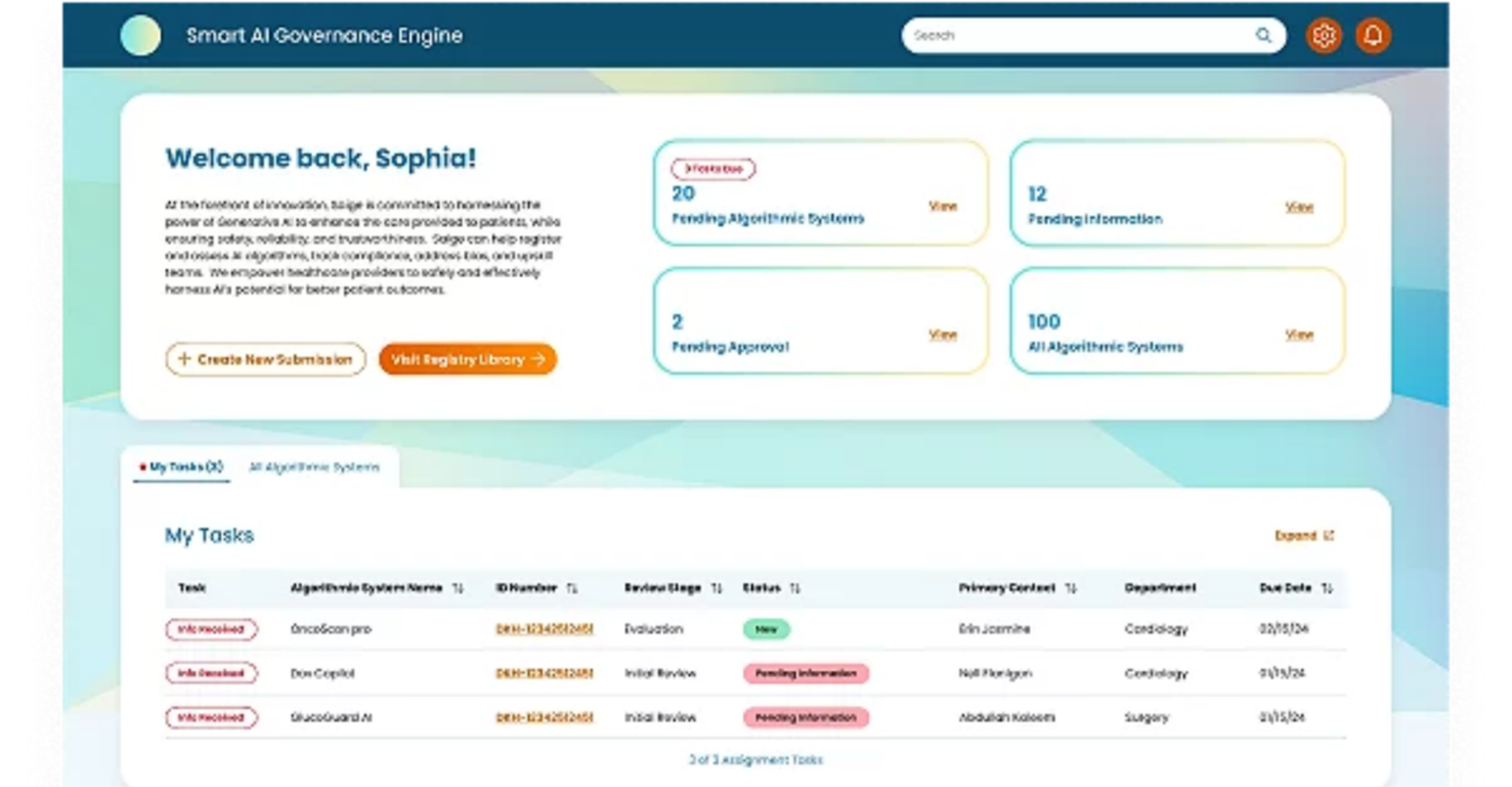
Task: Click View on All Algorithmic Systems card
Action: [x=1299, y=334]
